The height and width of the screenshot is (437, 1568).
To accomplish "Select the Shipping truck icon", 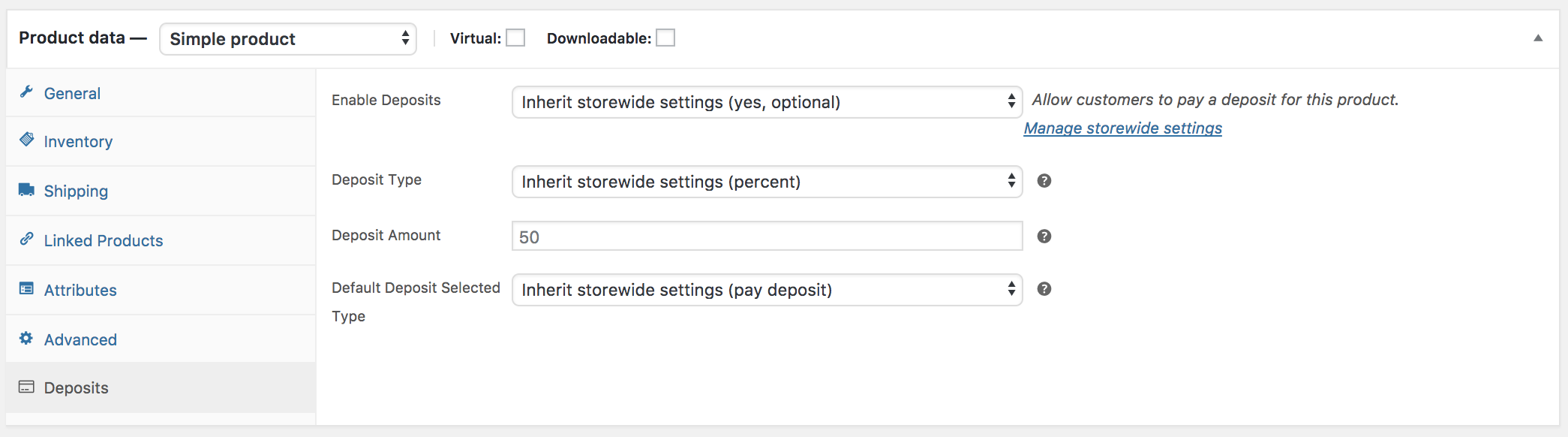I will (27, 190).
